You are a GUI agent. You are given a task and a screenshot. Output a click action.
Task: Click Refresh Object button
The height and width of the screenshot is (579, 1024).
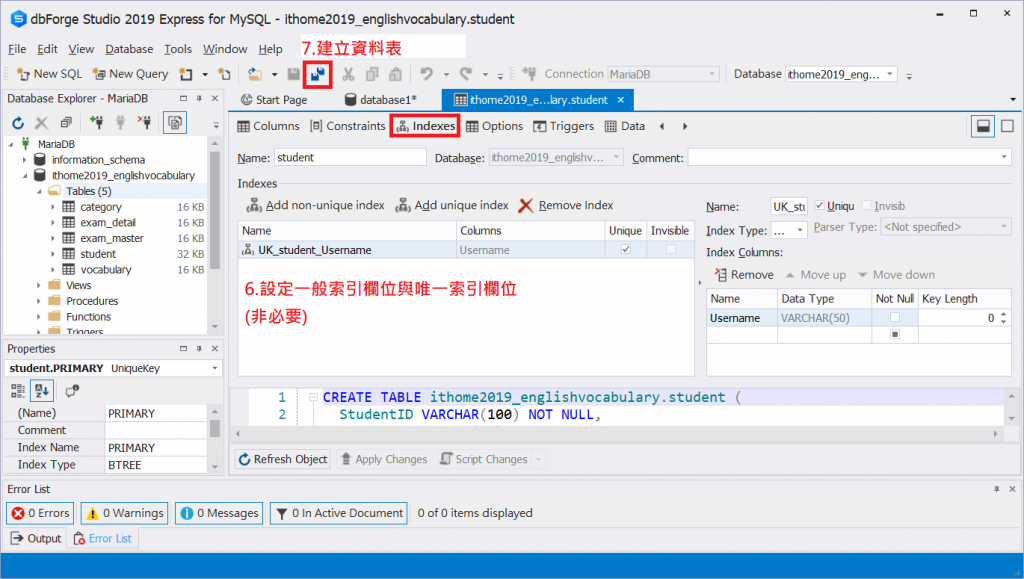pyautogui.click(x=283, y=459)
